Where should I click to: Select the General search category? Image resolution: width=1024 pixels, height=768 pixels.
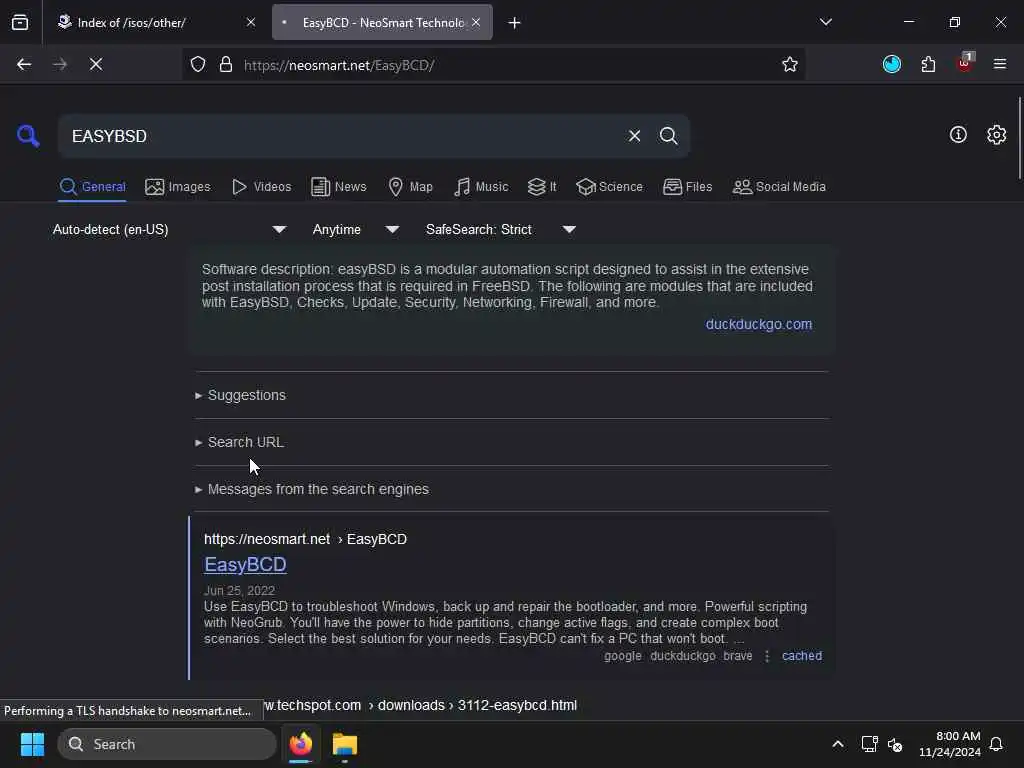(92, 187)
